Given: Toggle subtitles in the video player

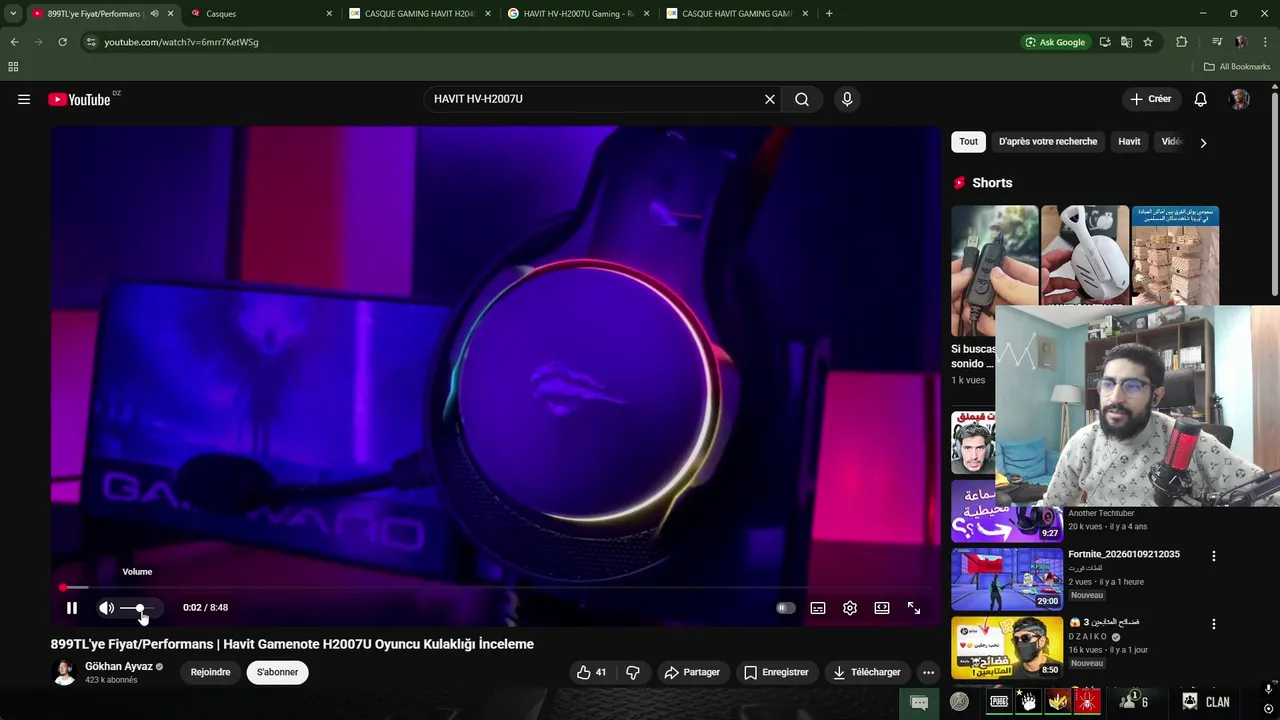Looking at the screenshot, I should pos(818,608).
